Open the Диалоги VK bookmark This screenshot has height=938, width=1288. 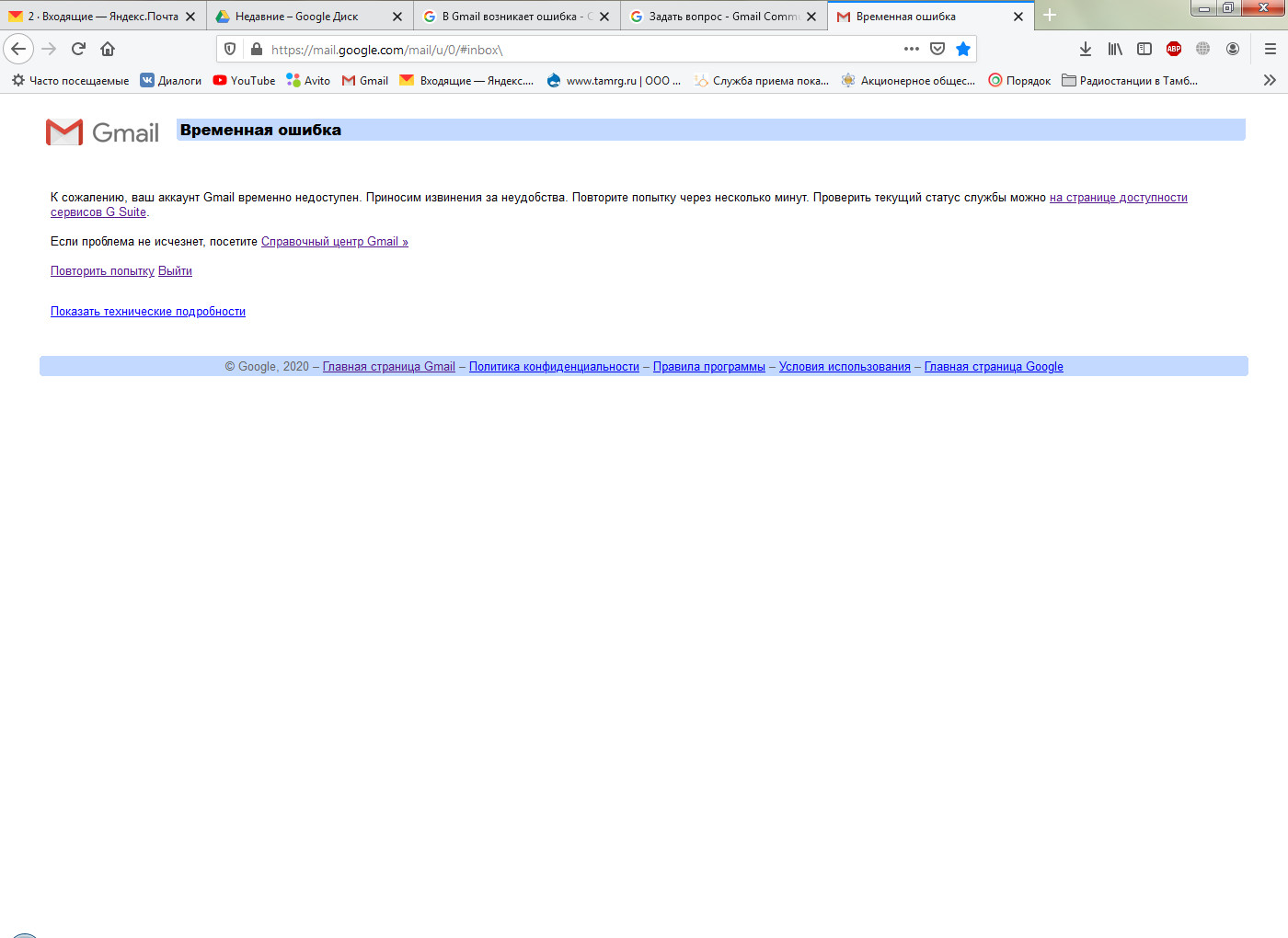(171, 81)
